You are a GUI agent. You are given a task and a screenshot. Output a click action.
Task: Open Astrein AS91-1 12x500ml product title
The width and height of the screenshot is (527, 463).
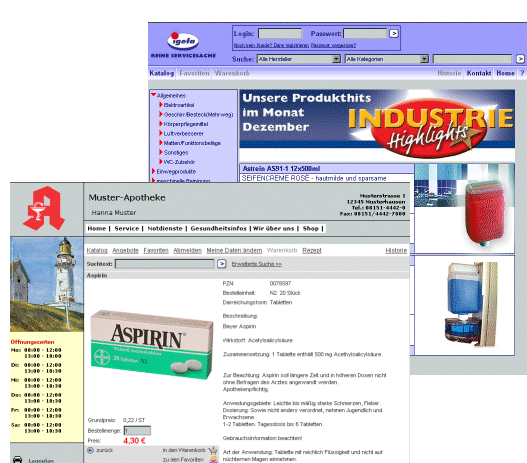pyautogui.click(x=281, y=169)
